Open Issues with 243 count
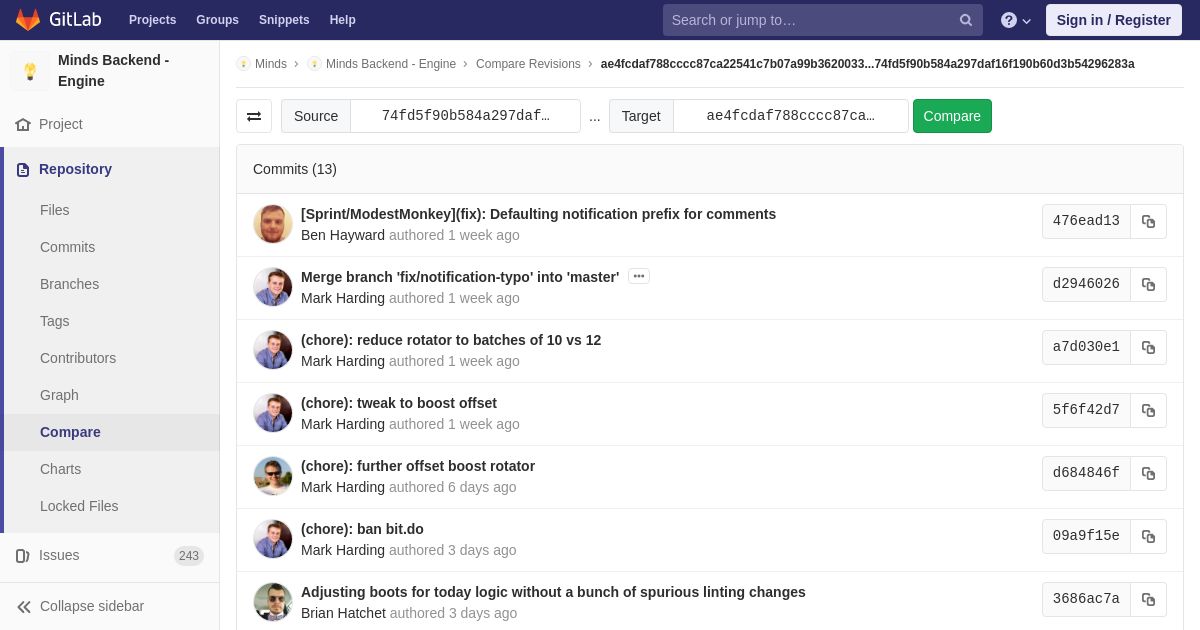This screenshot has width=1200, height=630. pyautogui.click(x=110, y=556)
